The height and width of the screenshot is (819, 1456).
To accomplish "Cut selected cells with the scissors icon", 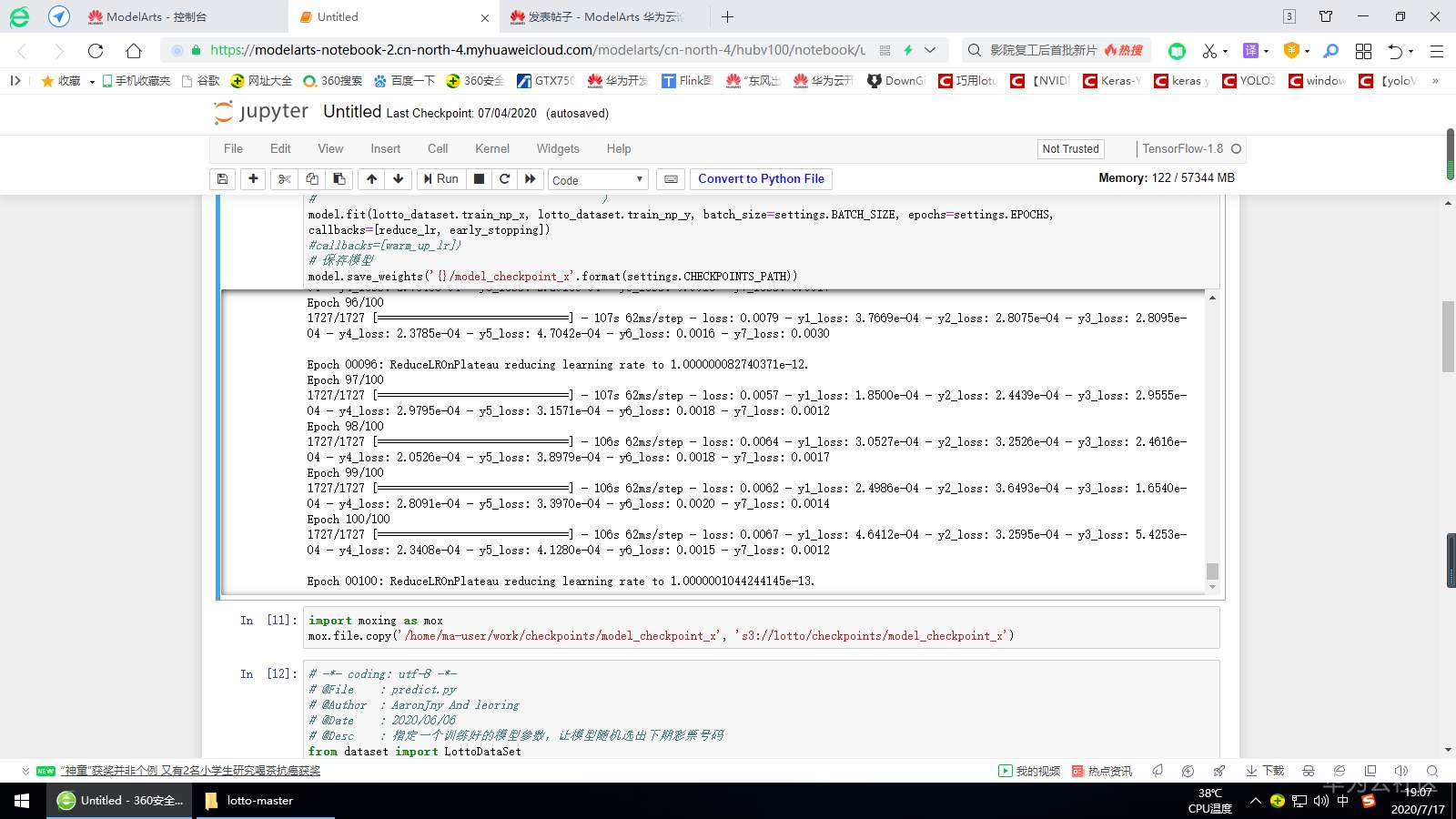I will coord(285,179).
